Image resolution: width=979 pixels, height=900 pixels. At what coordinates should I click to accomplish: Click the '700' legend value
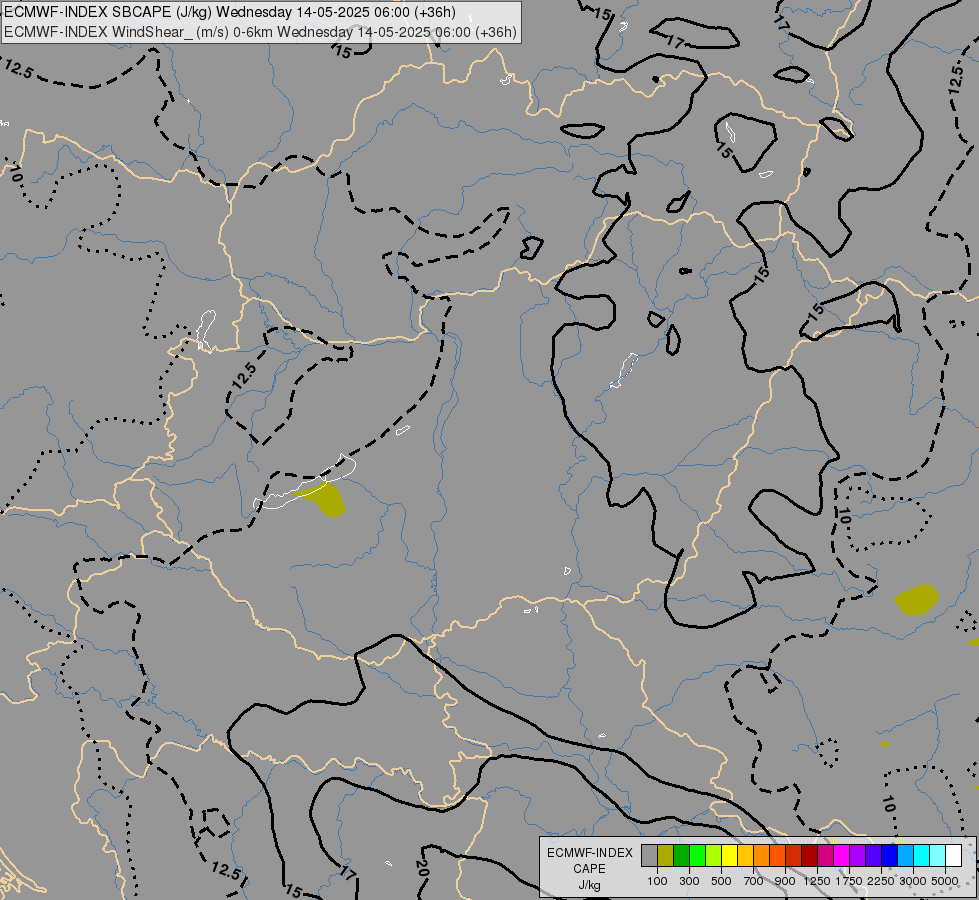tap(754, 881)
